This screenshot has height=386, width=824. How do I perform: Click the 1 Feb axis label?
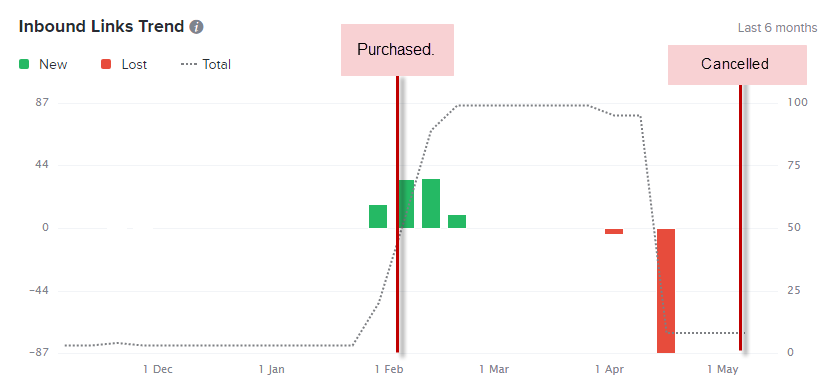[x=388, y=370]
